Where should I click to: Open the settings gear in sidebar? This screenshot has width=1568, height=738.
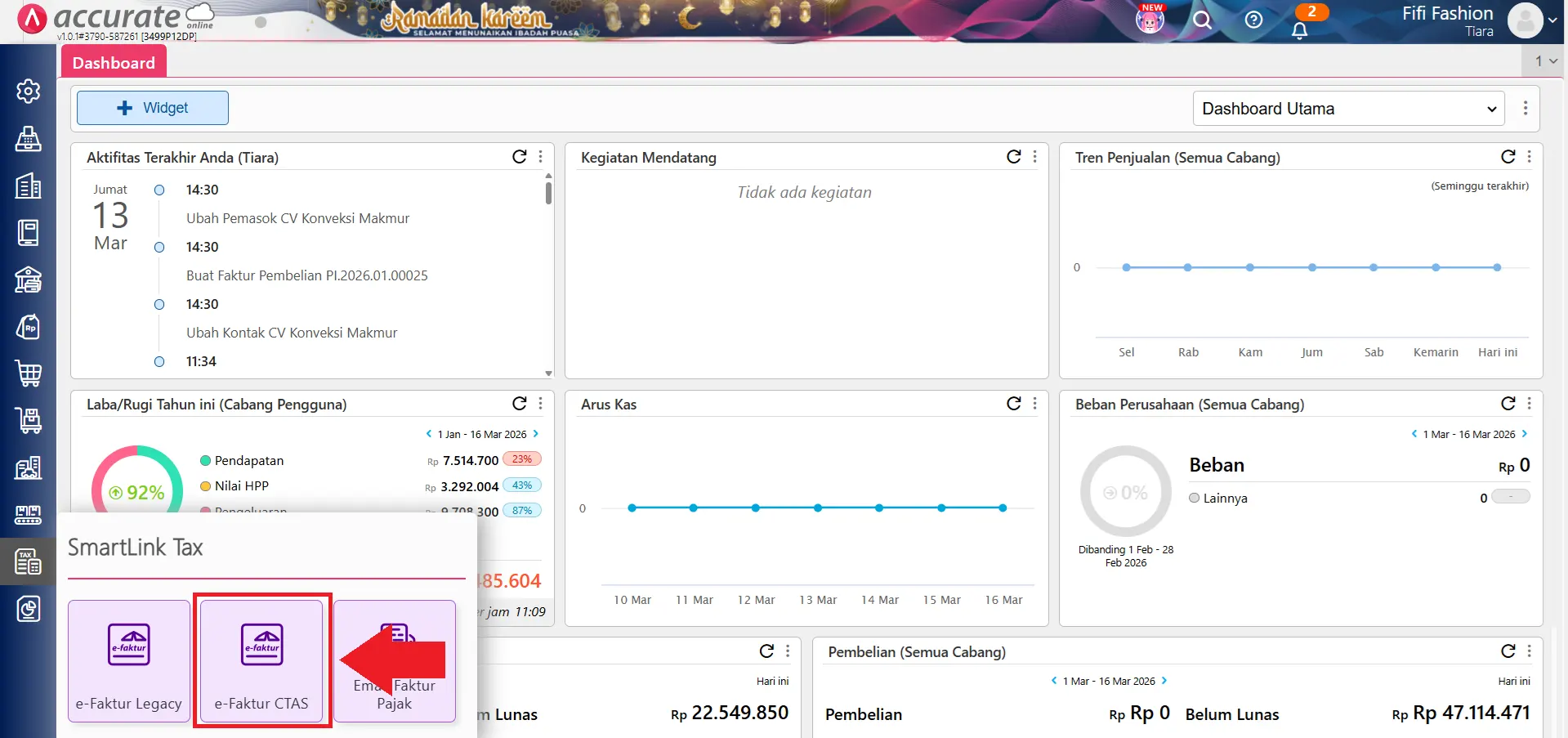click(x=29, y=91)
